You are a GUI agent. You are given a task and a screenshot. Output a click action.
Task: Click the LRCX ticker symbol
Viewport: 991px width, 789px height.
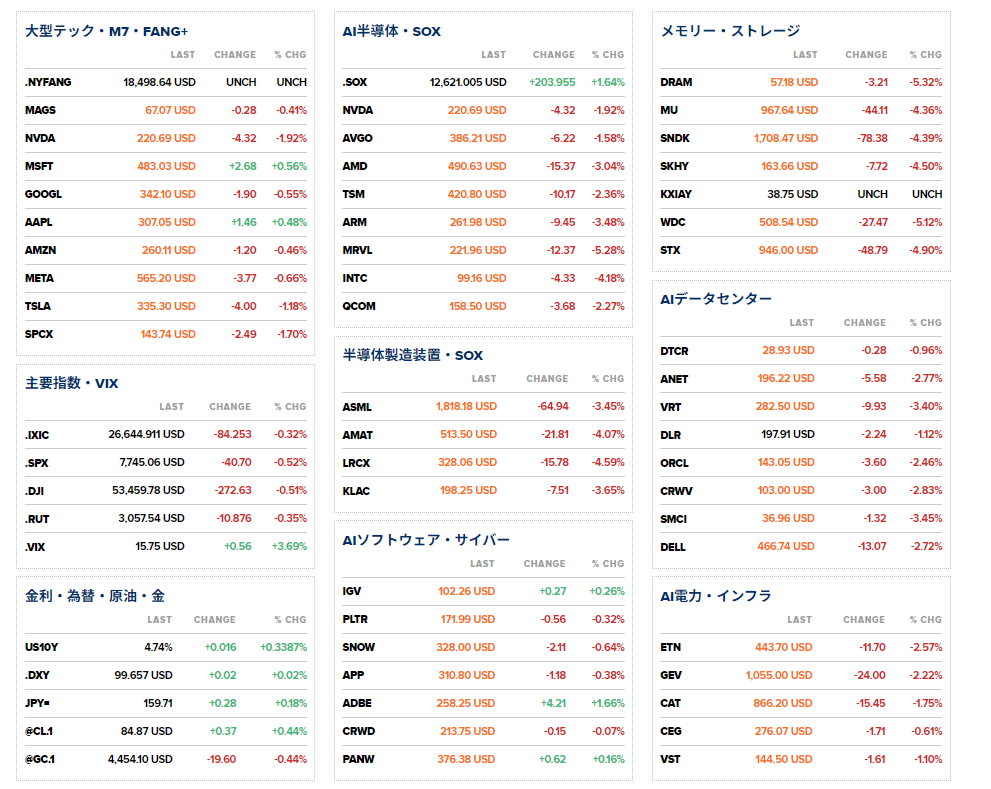tap(356, 463)
